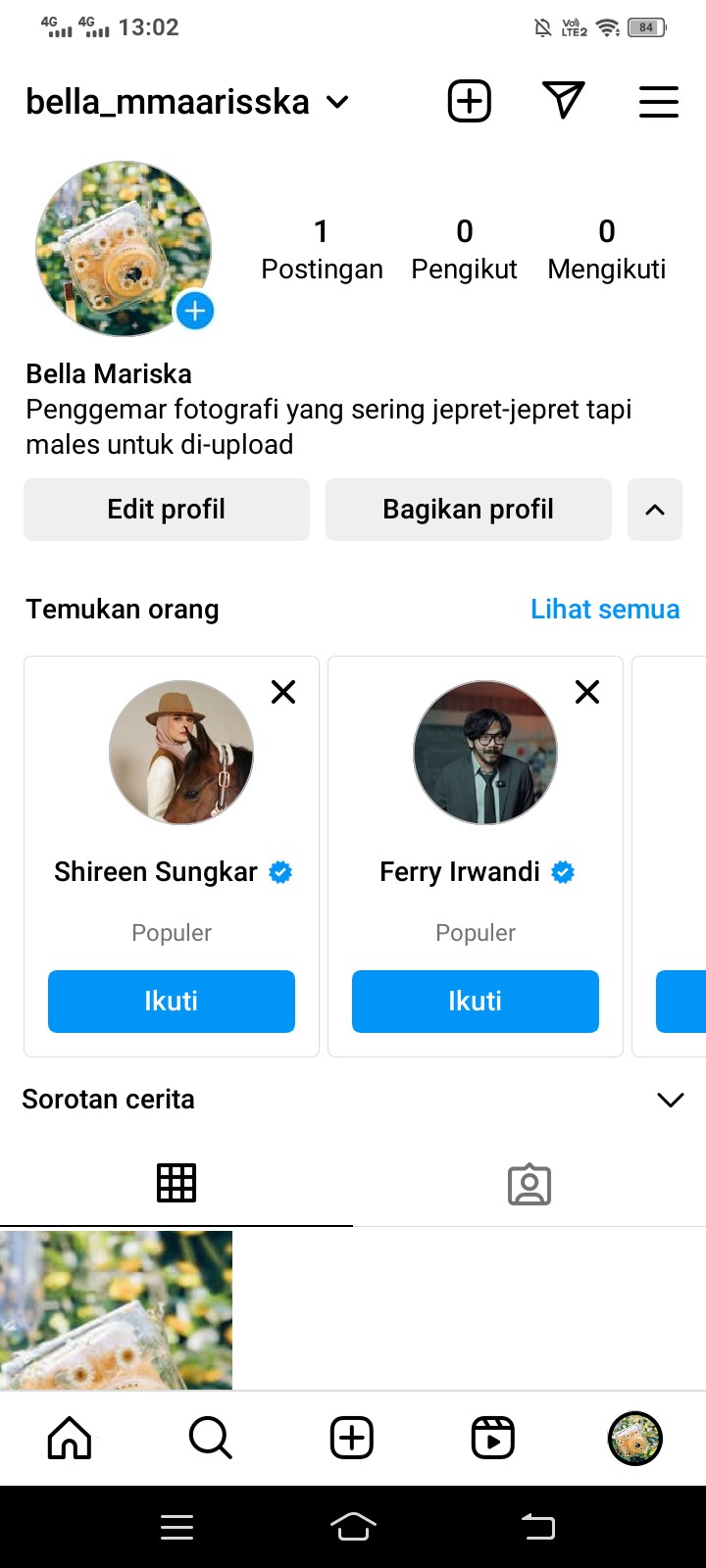
Task: Follow Shireen Sungkar with Ikuti button
Action: [x=172, y=1001]
